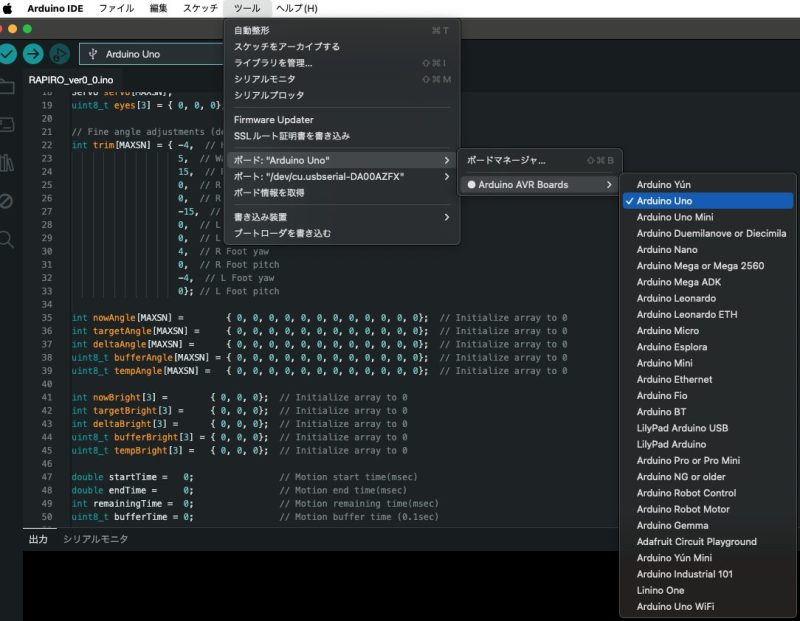Open the board selector showing Arduino Uno
The height and width of the screenshot is (621, 800).
152,54
